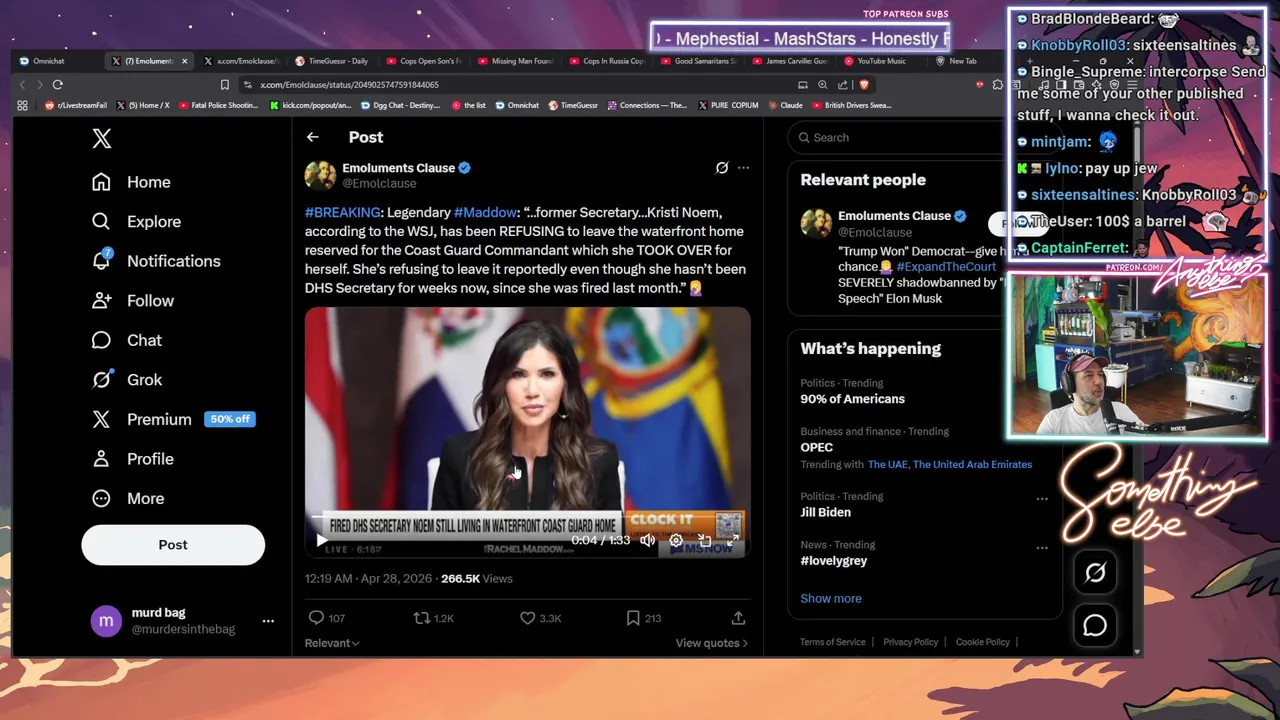The height and width of the screenshot is (720, 1280).
Task: Open Emoluments Clause in Relevant people
Action: click(x=894, y=216)
